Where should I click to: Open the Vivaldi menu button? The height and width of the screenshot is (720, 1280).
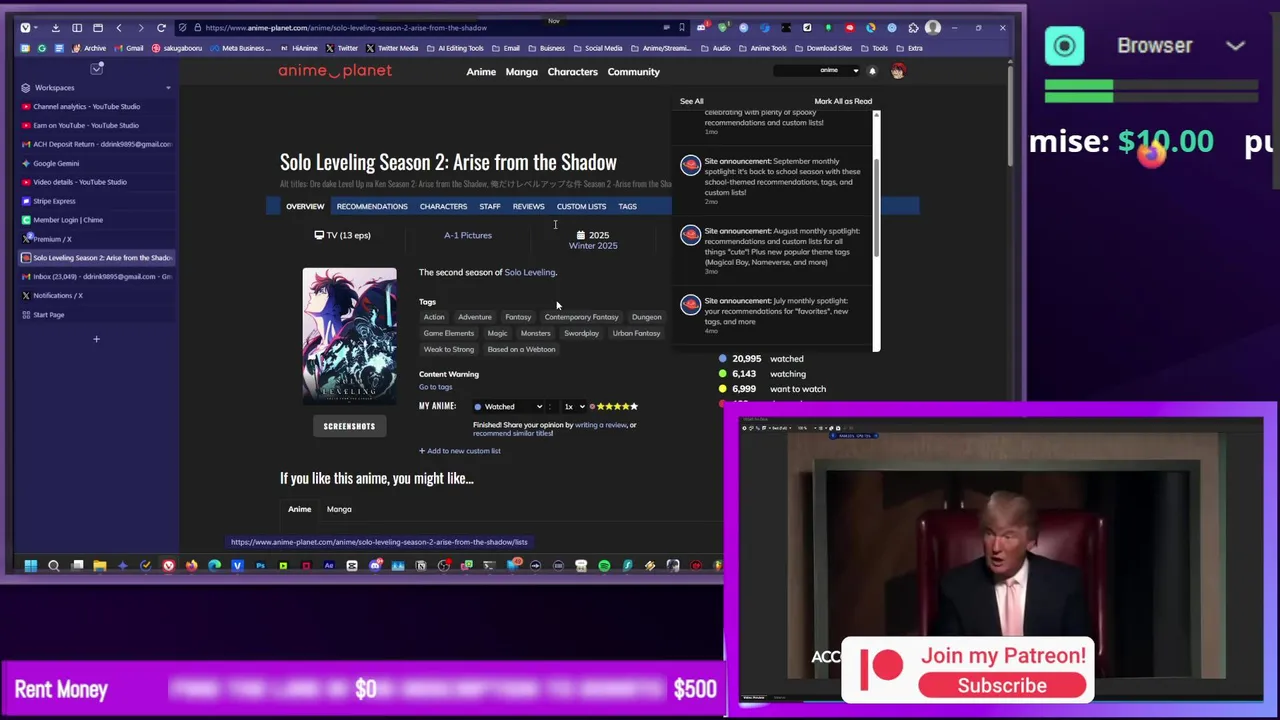point(25,28)
